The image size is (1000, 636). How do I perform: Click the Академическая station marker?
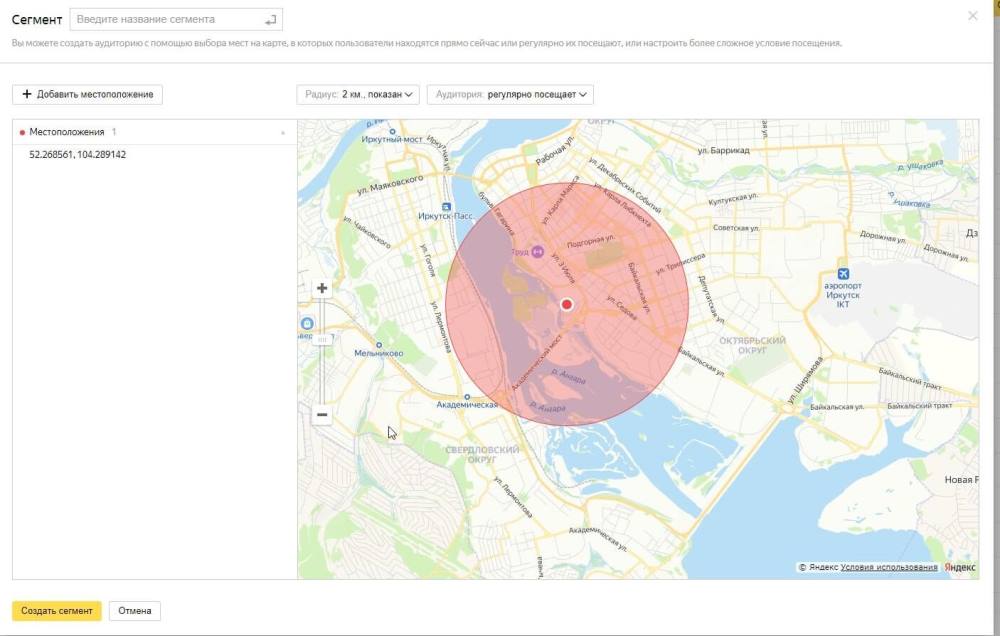click(467, 396)
